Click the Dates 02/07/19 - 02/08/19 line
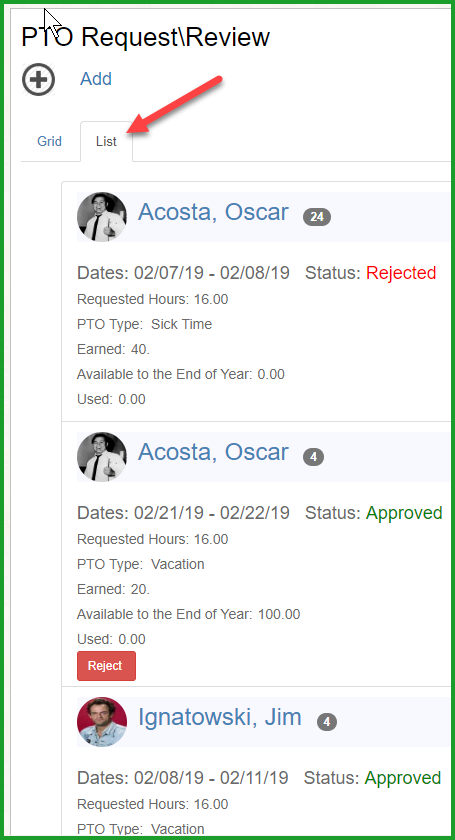Image resolution: width=455 pixels, height=840 pixels. [183, 273]
